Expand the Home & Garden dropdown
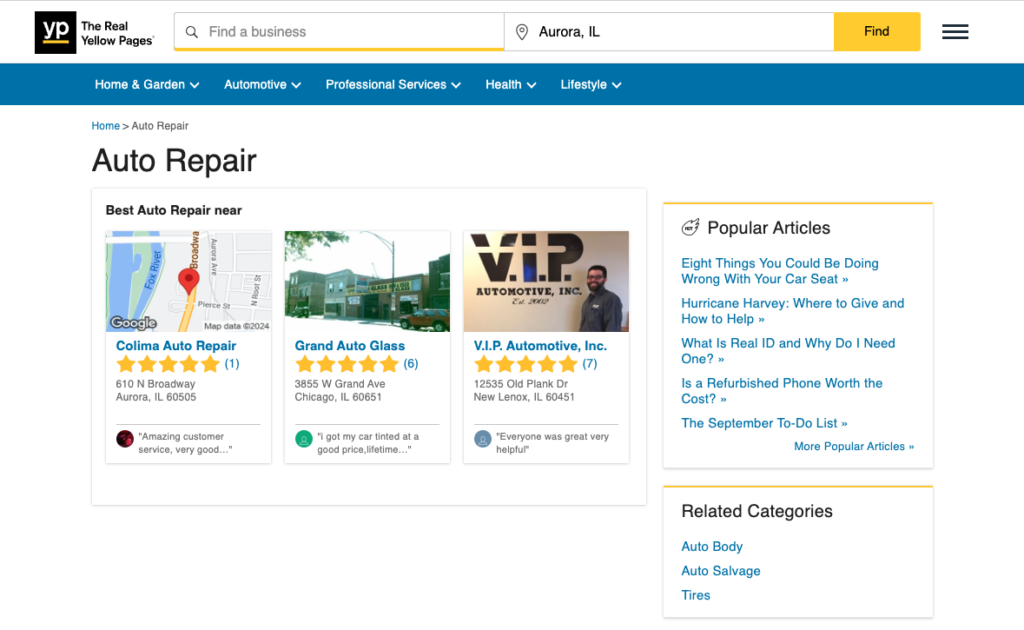1024x630 pixels. [147, 85]
